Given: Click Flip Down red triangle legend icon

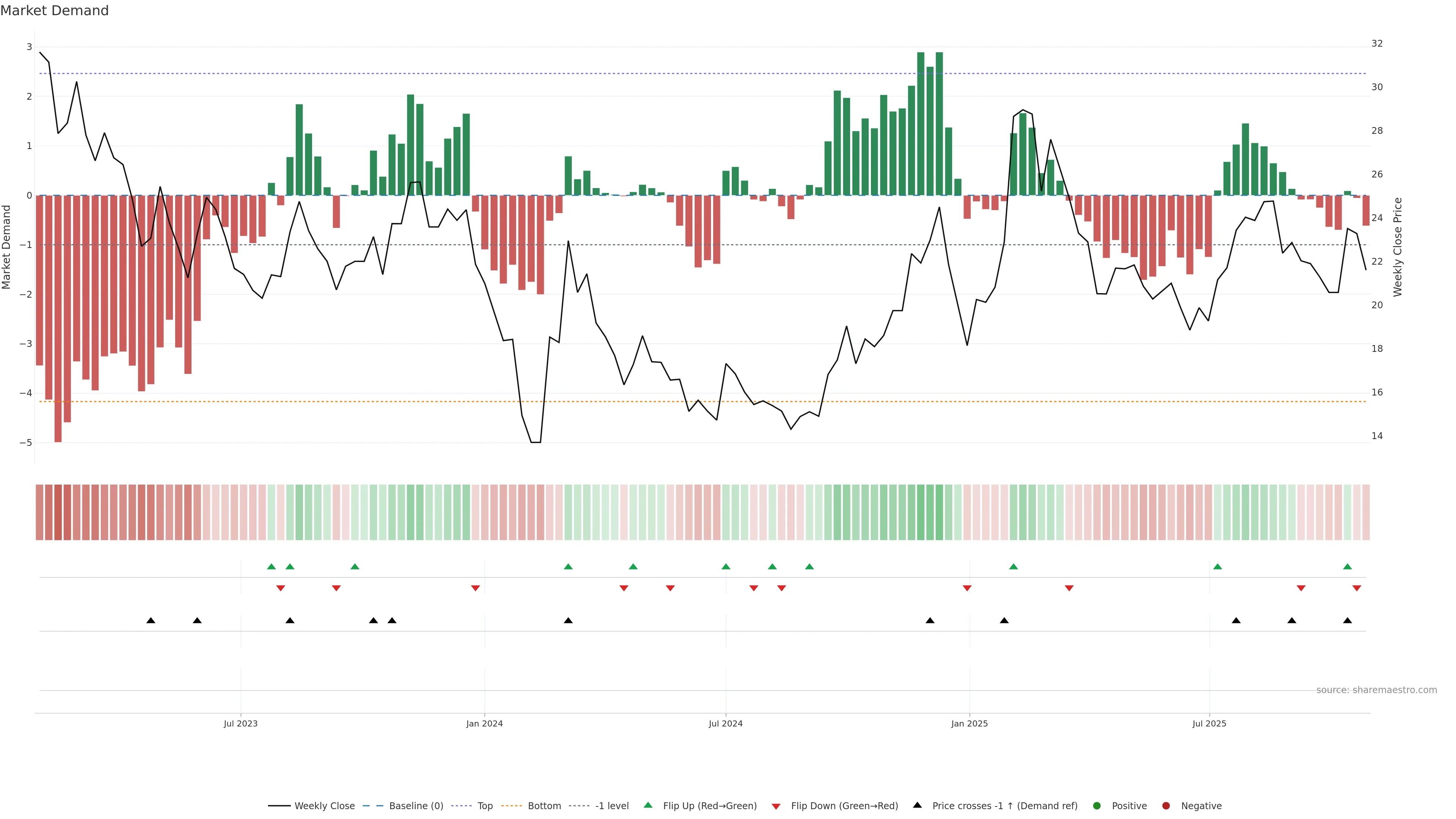Looking at the screenshot, I should [x=776, y=806].
